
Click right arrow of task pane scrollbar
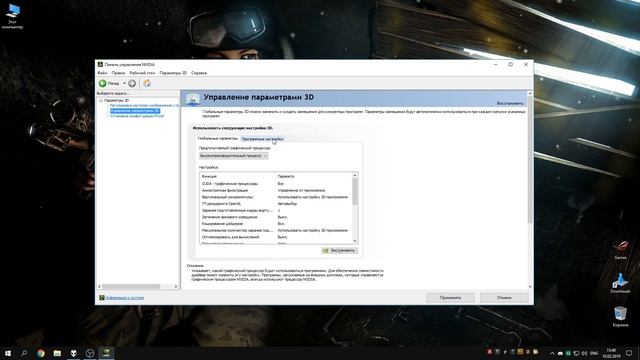pyautogui.click(x=176, y=287)
